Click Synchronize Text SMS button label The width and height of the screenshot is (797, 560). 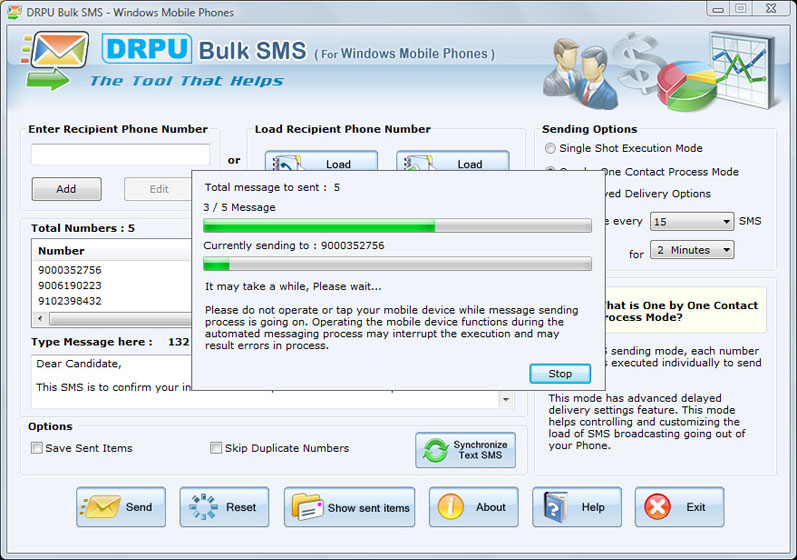pyautogui.click(x=480, y=450)
